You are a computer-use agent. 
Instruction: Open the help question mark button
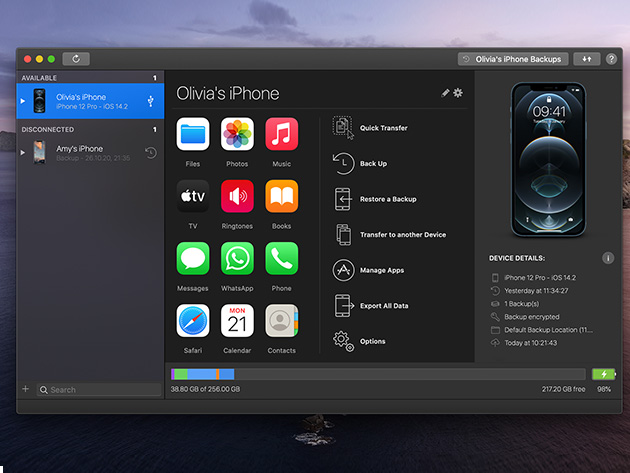[611, 59]
